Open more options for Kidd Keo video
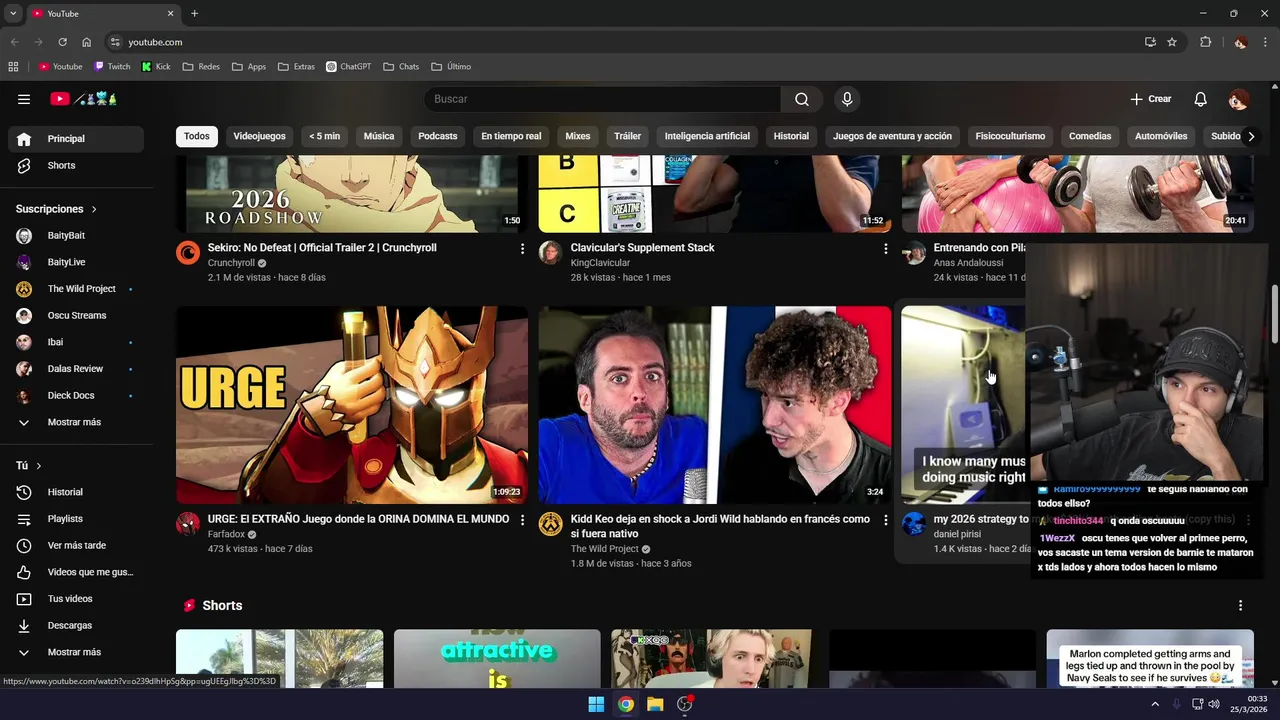Screen dimensions: 1280x720 click(x=885, y=520)
